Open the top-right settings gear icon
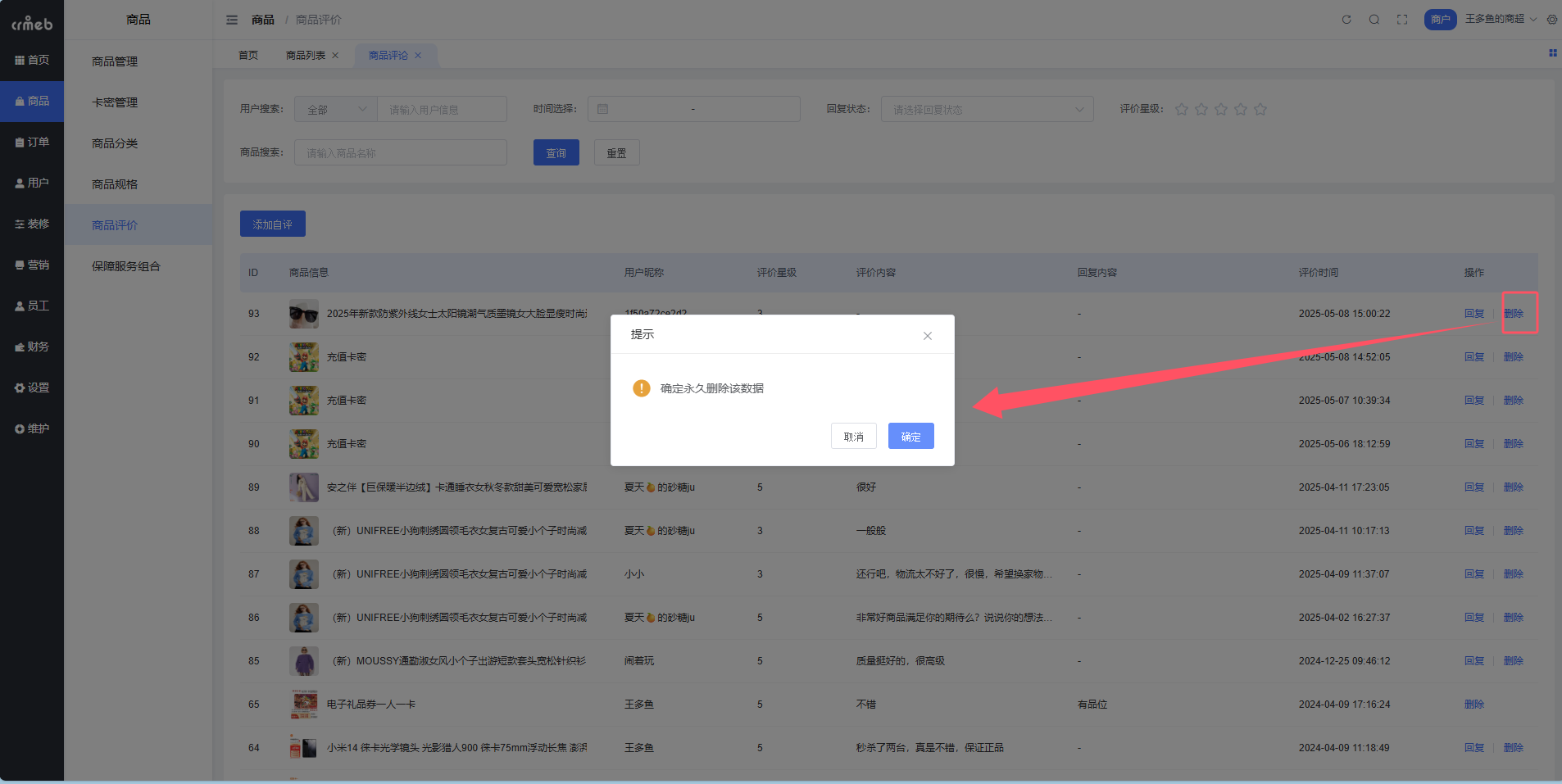The height and width of the screenshot is (784, 1562). point(1551,20)
